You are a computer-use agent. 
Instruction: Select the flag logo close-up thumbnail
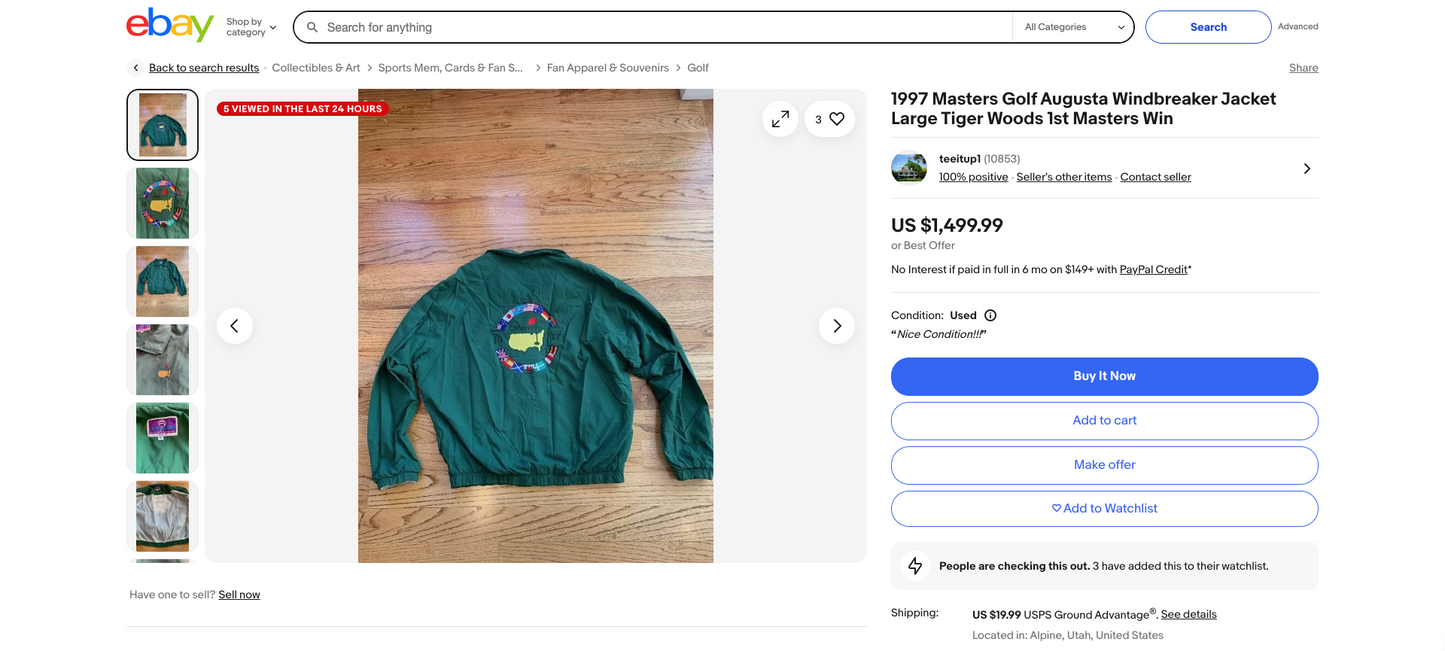pyautogui.click(x=162, y=203)
